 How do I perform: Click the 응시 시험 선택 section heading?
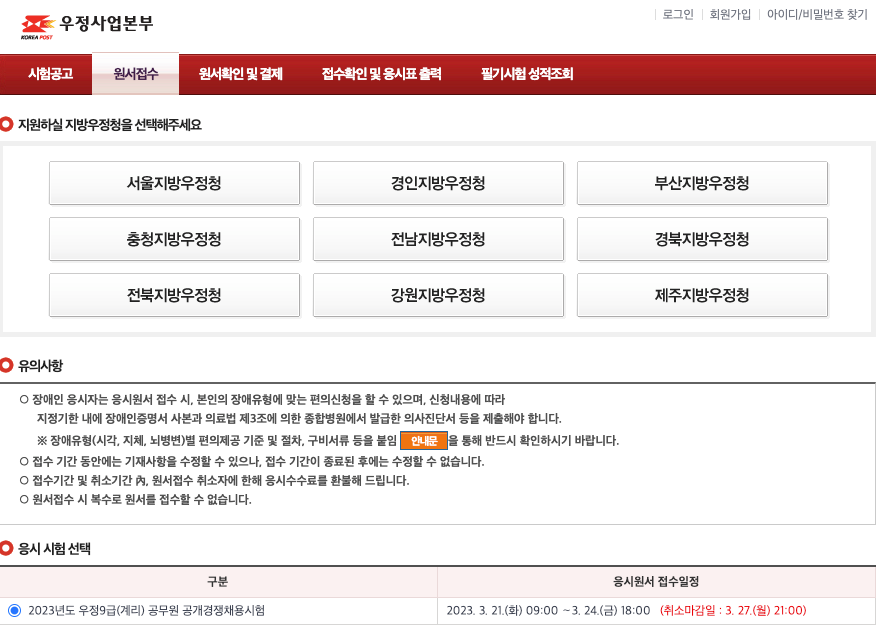click(54, 549)
